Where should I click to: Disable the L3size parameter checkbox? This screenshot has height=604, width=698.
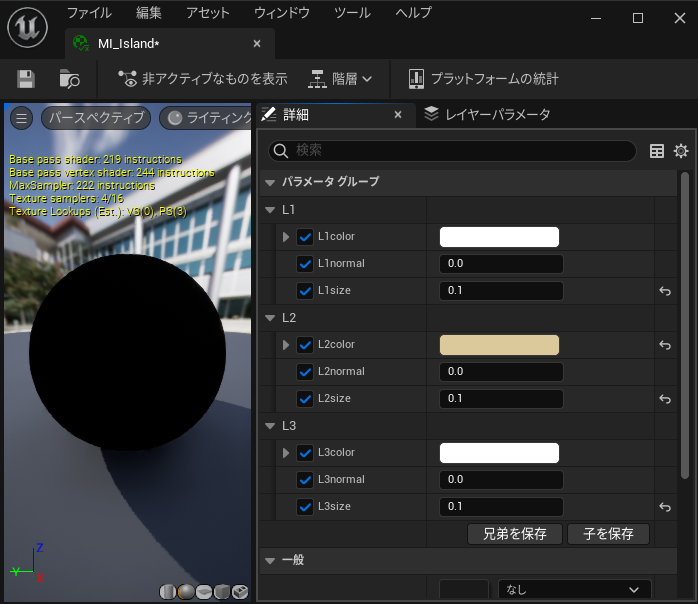306,507
